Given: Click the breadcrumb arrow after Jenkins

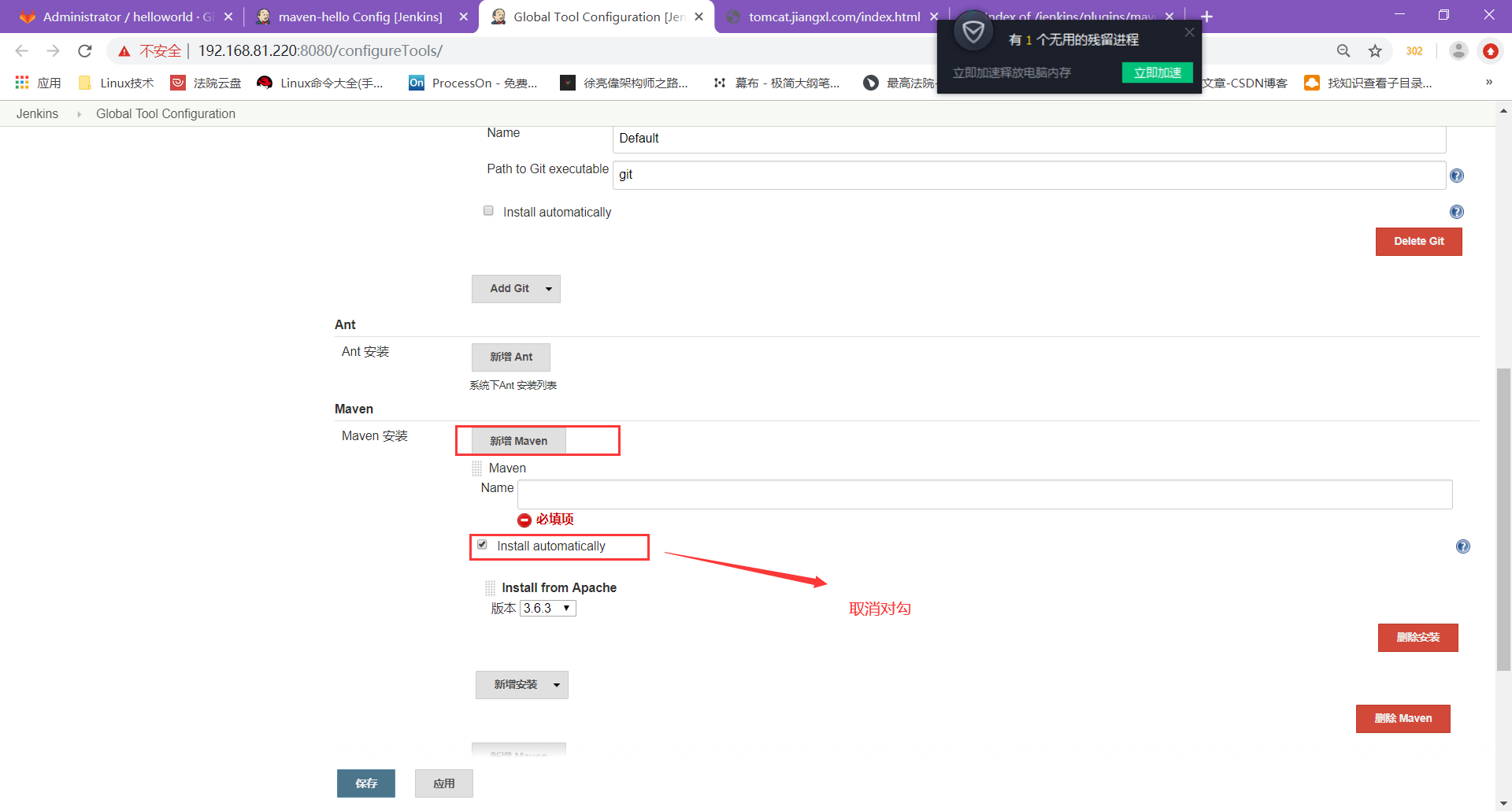Looking at the screenshot, I should (x=79, y=114).
